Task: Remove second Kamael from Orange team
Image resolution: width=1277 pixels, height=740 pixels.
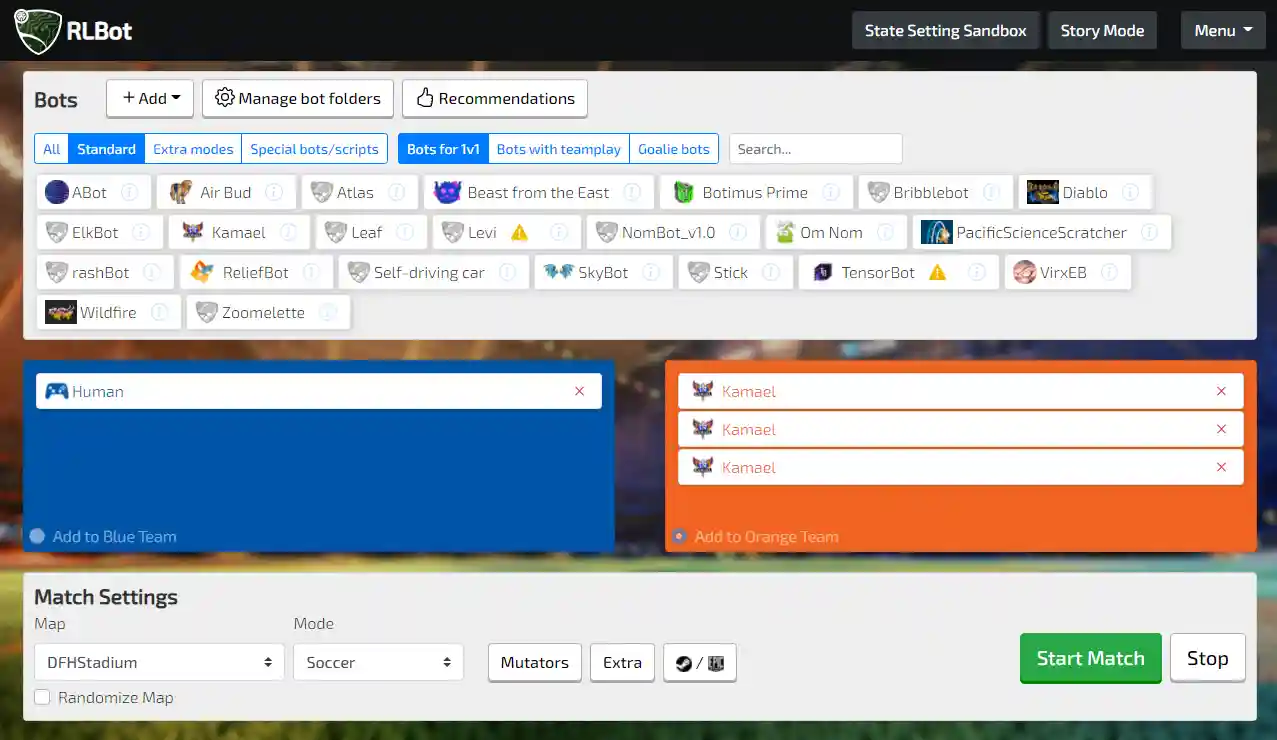Action: click(1221, 429)
